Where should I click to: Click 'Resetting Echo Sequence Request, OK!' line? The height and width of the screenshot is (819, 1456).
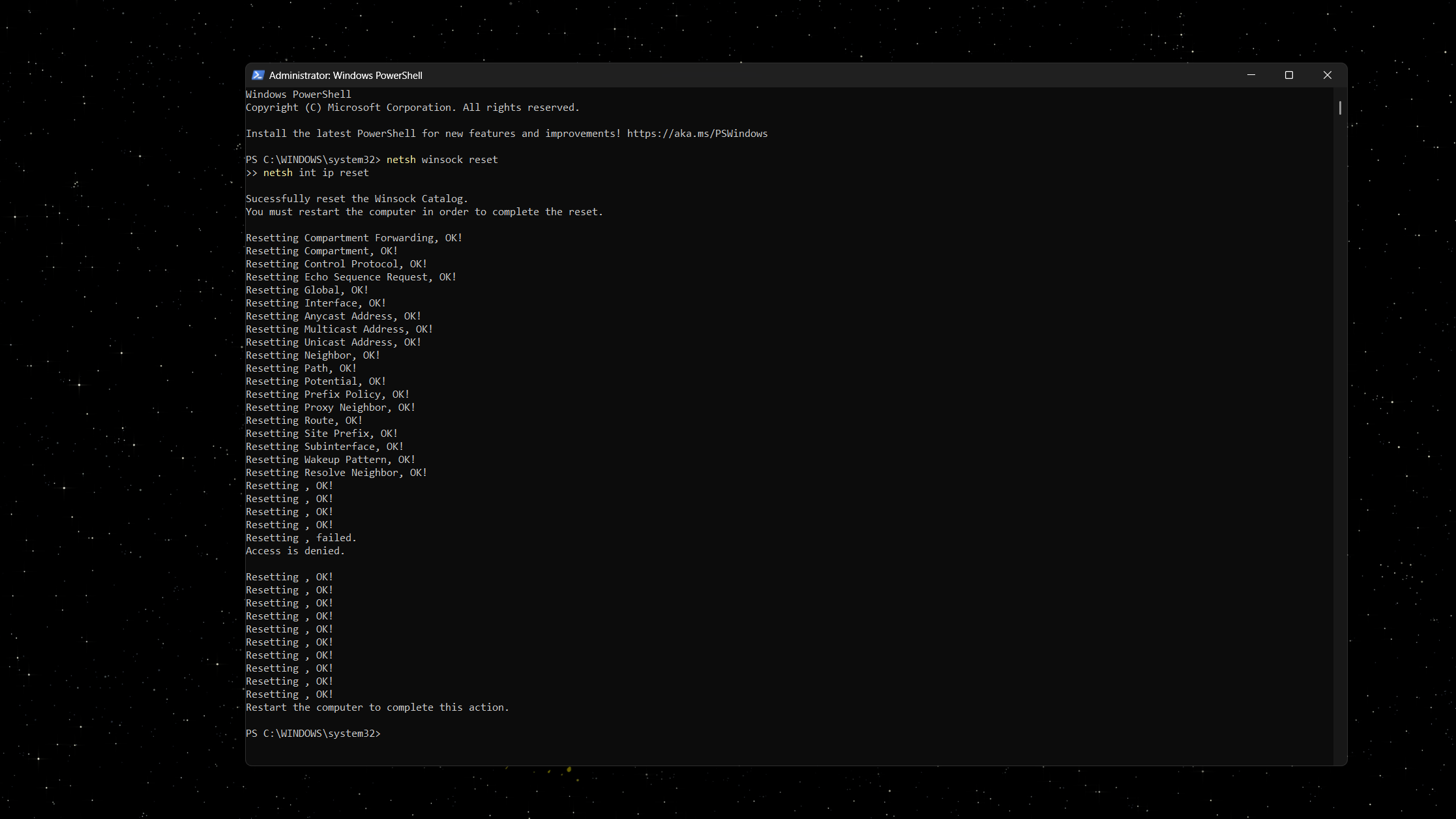point(351,277)
